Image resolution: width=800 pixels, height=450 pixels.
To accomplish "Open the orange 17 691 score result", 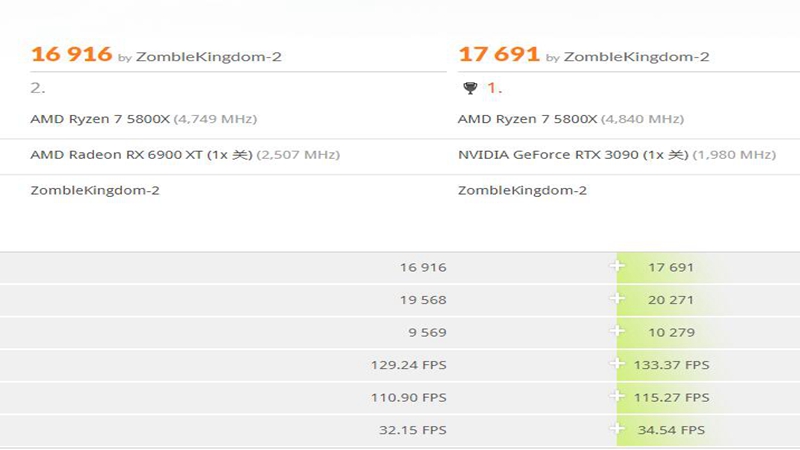I will click(499, 55).
